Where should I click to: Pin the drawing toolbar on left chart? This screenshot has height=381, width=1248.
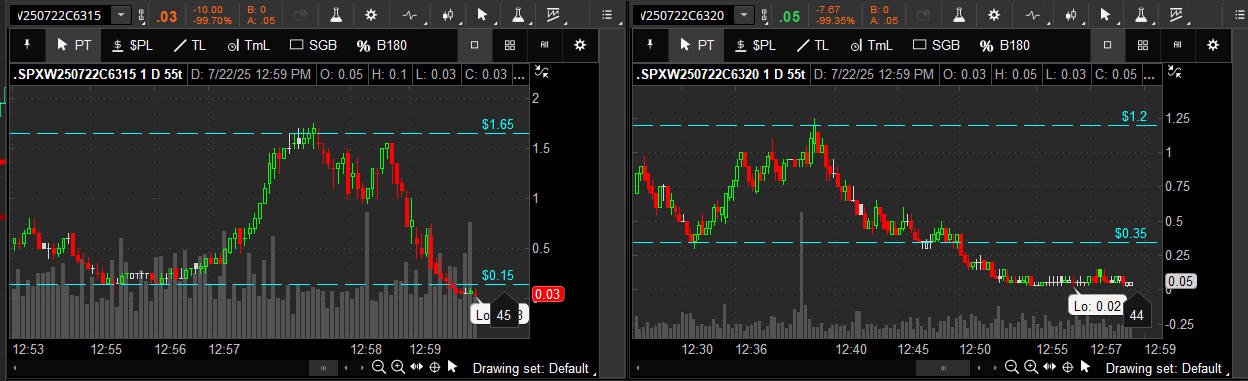coord(27,45)
